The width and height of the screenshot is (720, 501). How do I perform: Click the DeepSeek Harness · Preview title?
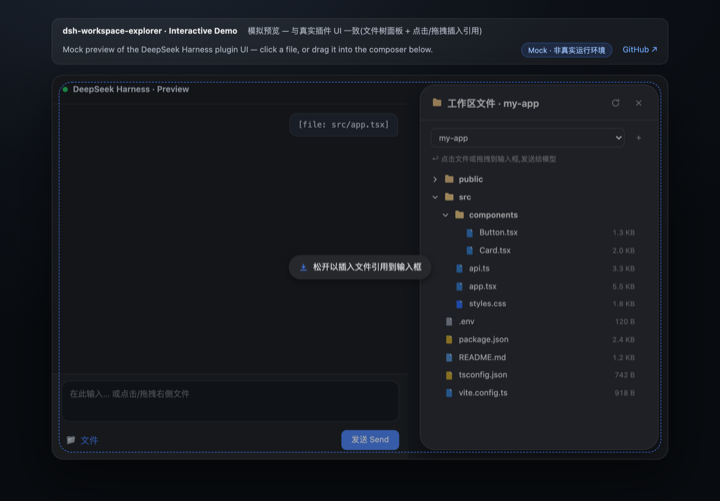coord(131,89)
